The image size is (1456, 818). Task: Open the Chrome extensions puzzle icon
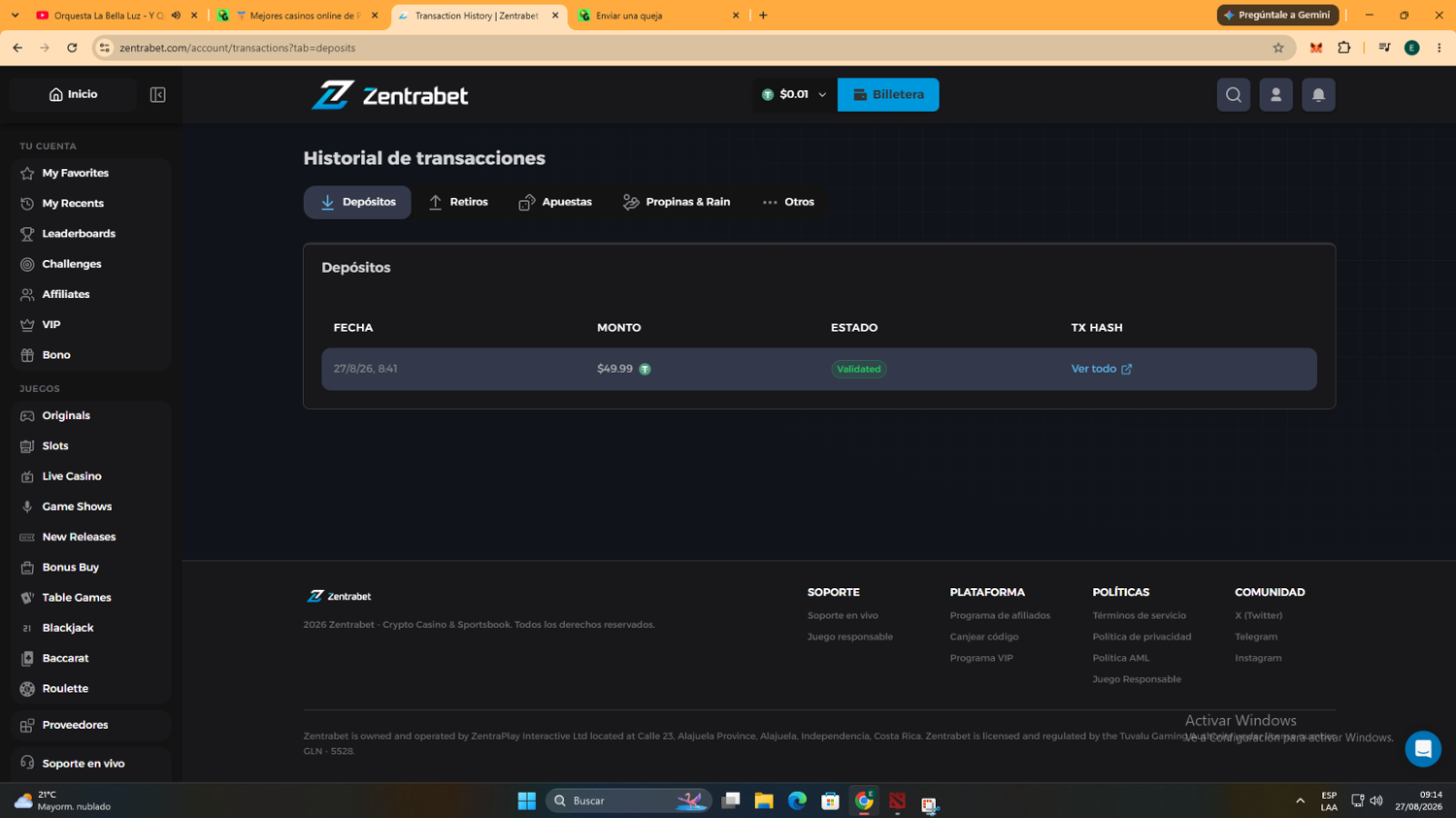pos(1344,48)
